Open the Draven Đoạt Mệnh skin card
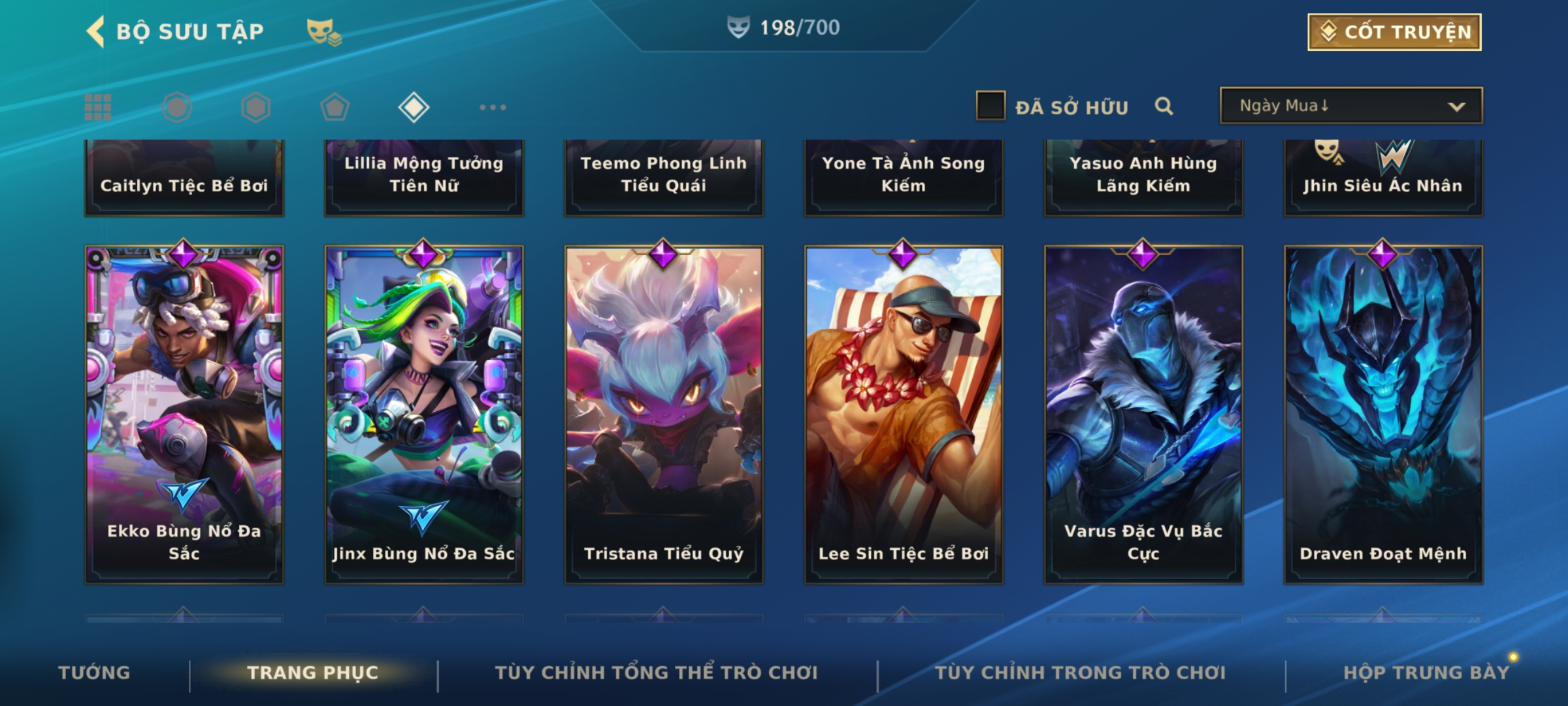 click(1383, 413)
